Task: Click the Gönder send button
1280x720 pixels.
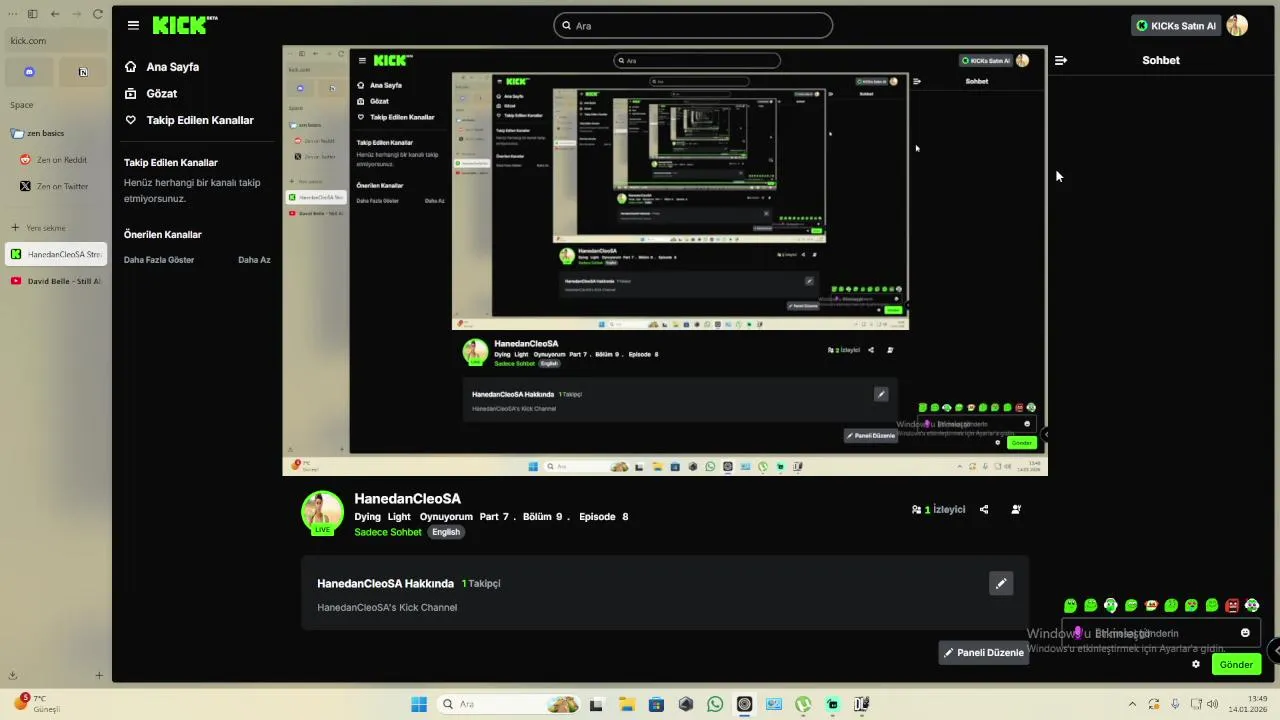Action: click(1236, 664)
